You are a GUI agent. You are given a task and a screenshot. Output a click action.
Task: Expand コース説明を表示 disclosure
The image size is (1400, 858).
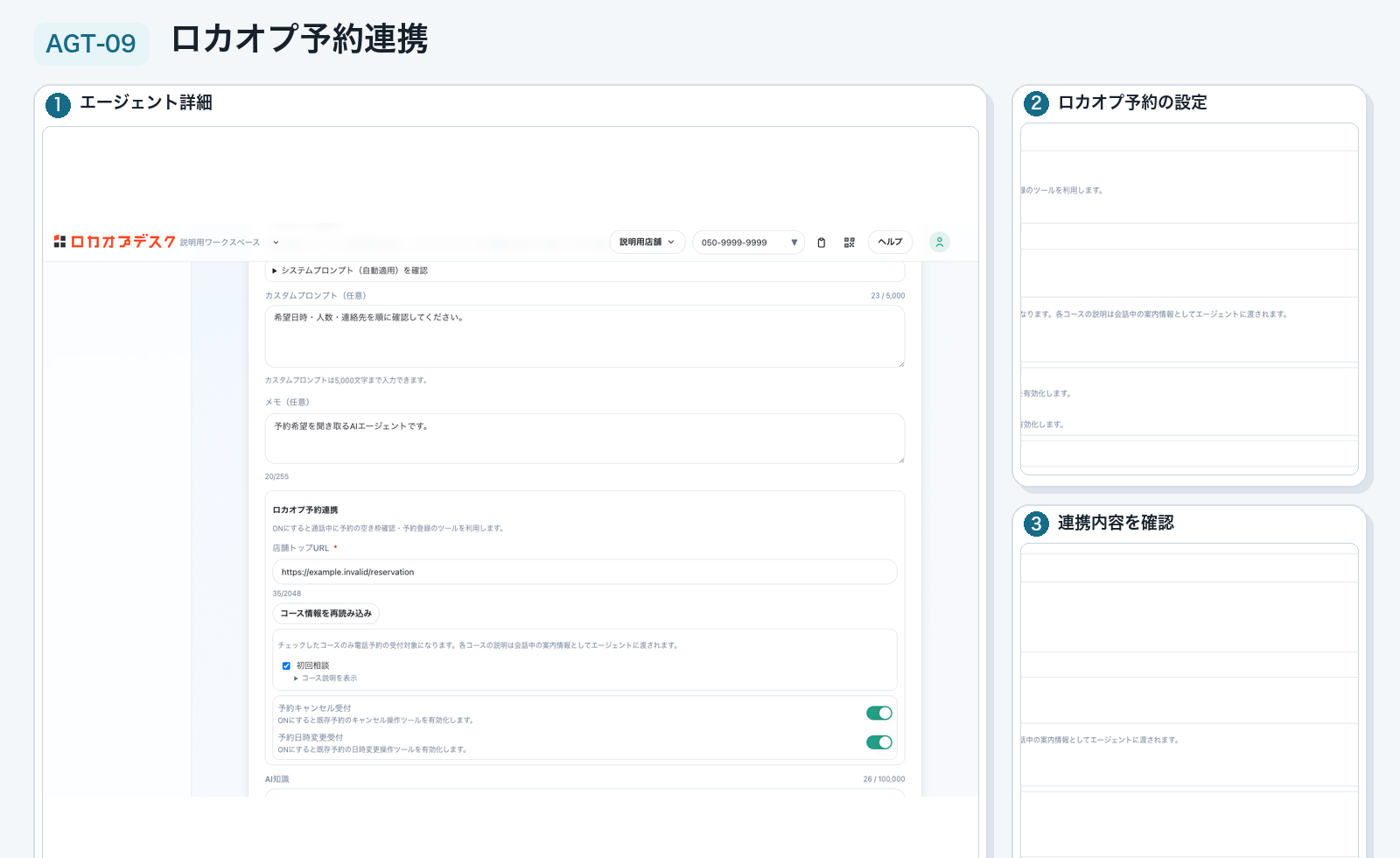click(325, 679)
